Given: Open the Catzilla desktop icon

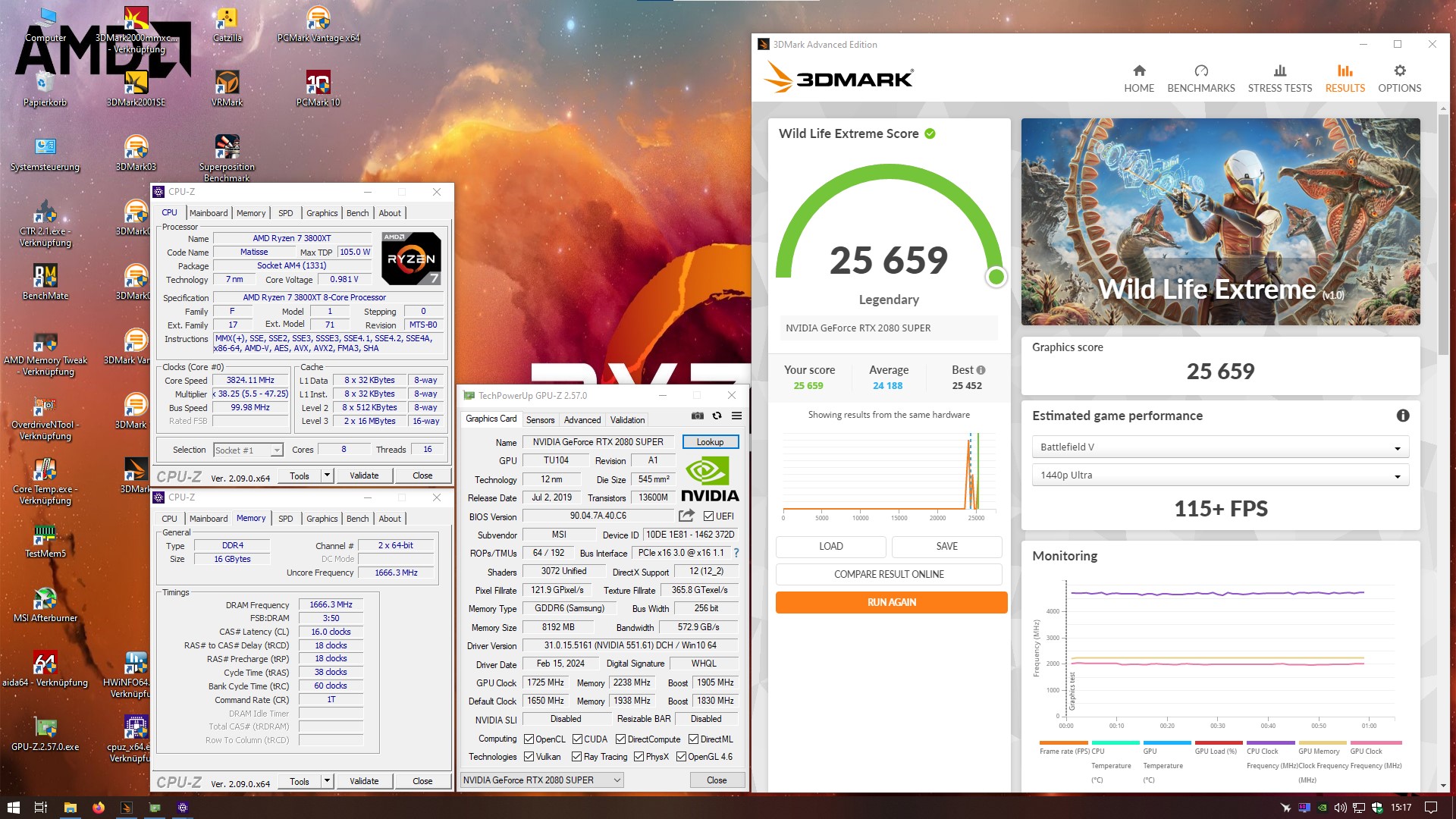Looking at the screenshot, I should click(227, 24).
